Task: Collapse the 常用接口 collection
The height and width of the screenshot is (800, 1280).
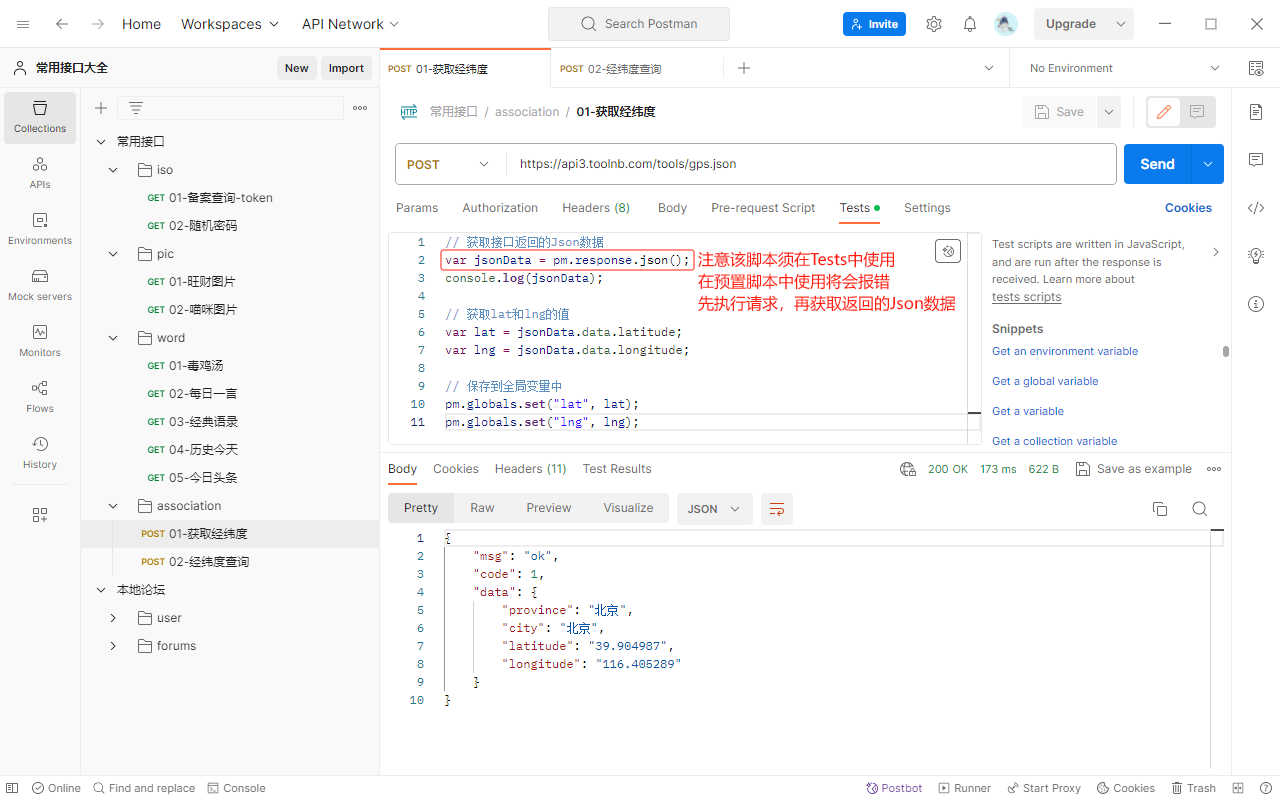Action: tap(101, 142)
